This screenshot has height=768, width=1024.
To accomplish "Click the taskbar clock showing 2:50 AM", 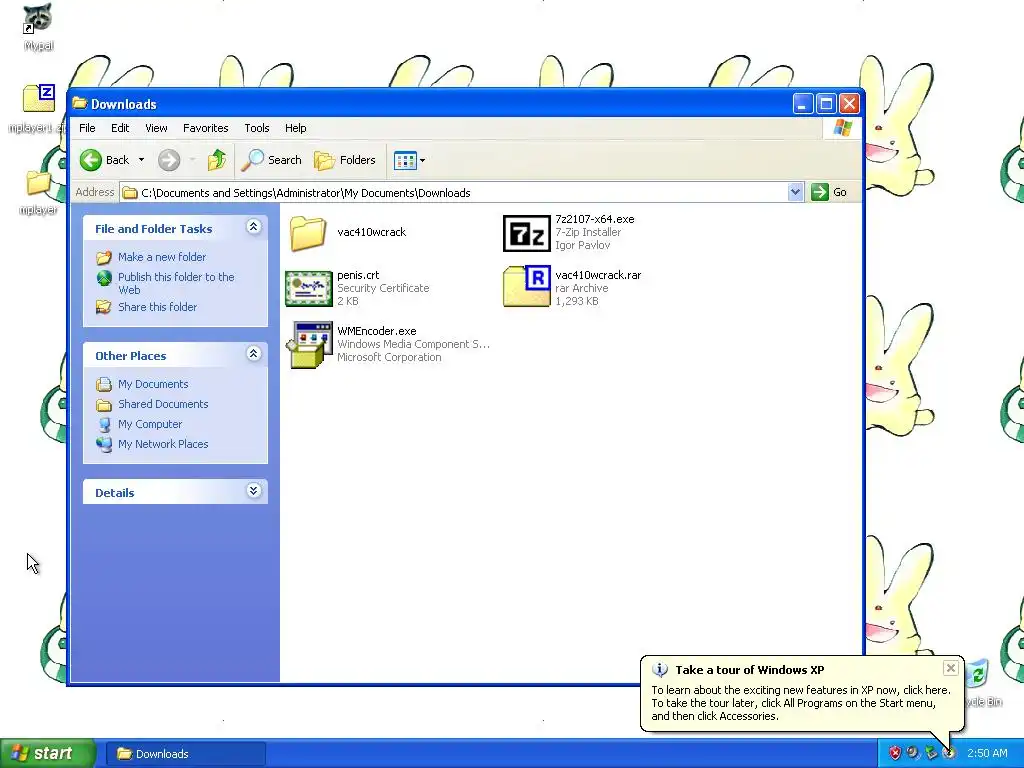I will coord(987,753).
